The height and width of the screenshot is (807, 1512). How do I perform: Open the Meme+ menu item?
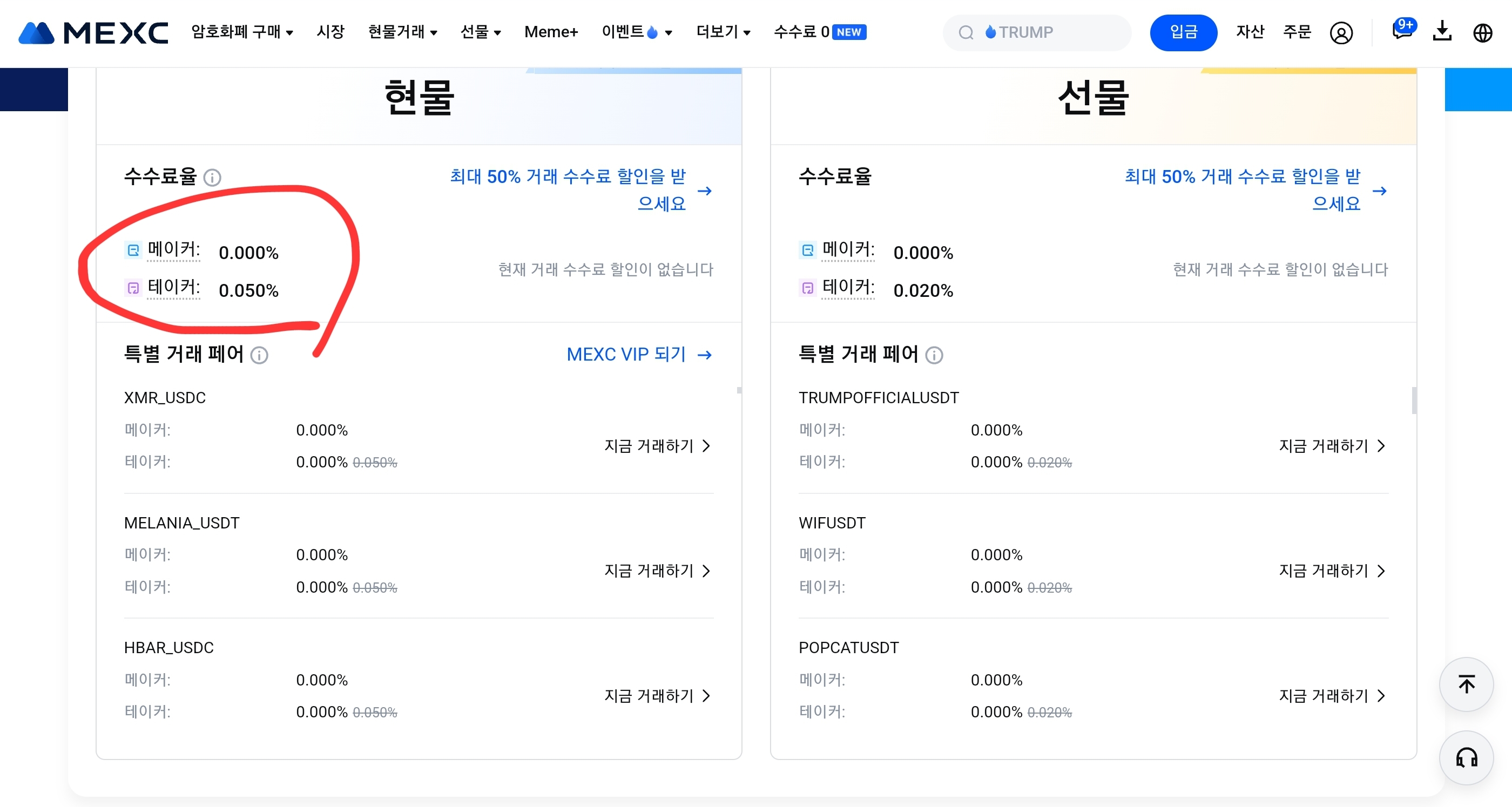click(x=551, y=32)
